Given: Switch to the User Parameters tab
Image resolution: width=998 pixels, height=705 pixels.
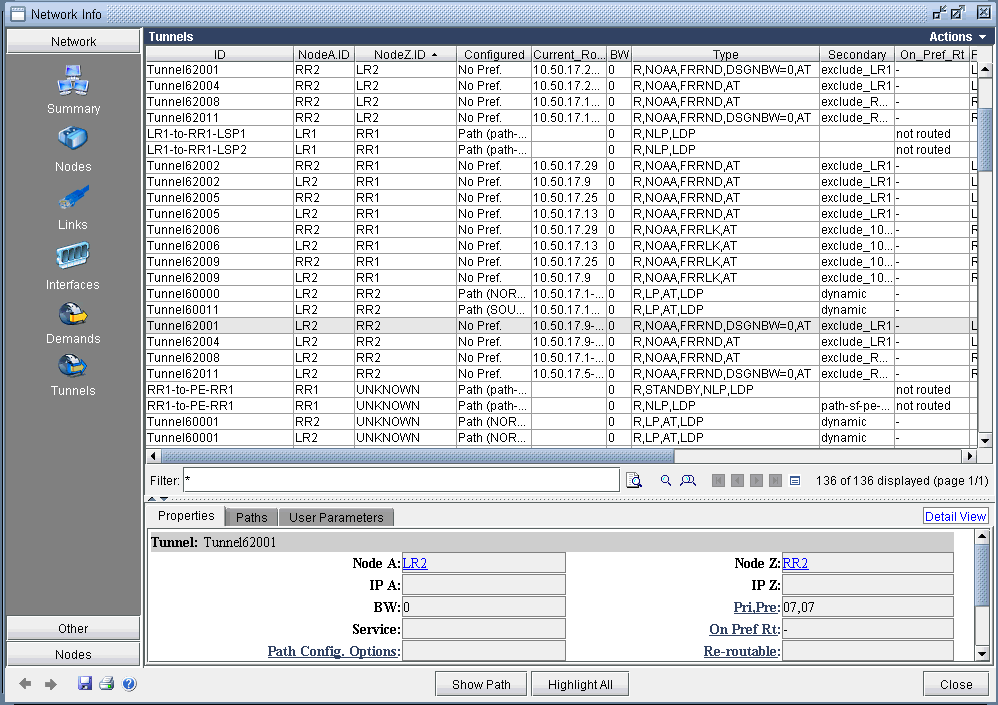Looking at the screenshot, I should tap(335, 517).
